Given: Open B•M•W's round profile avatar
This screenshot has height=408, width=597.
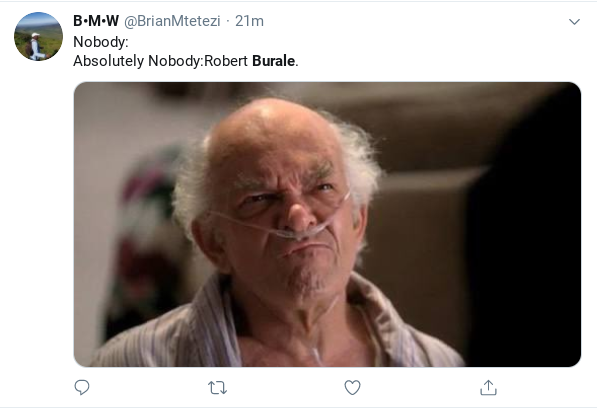Looking at the screenshot, I should click(38, 37).
